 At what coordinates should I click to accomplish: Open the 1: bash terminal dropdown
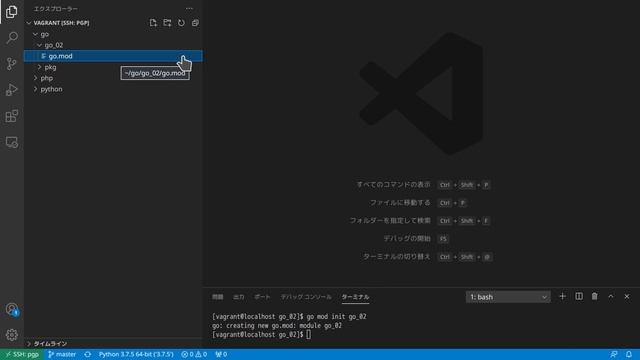508,297
